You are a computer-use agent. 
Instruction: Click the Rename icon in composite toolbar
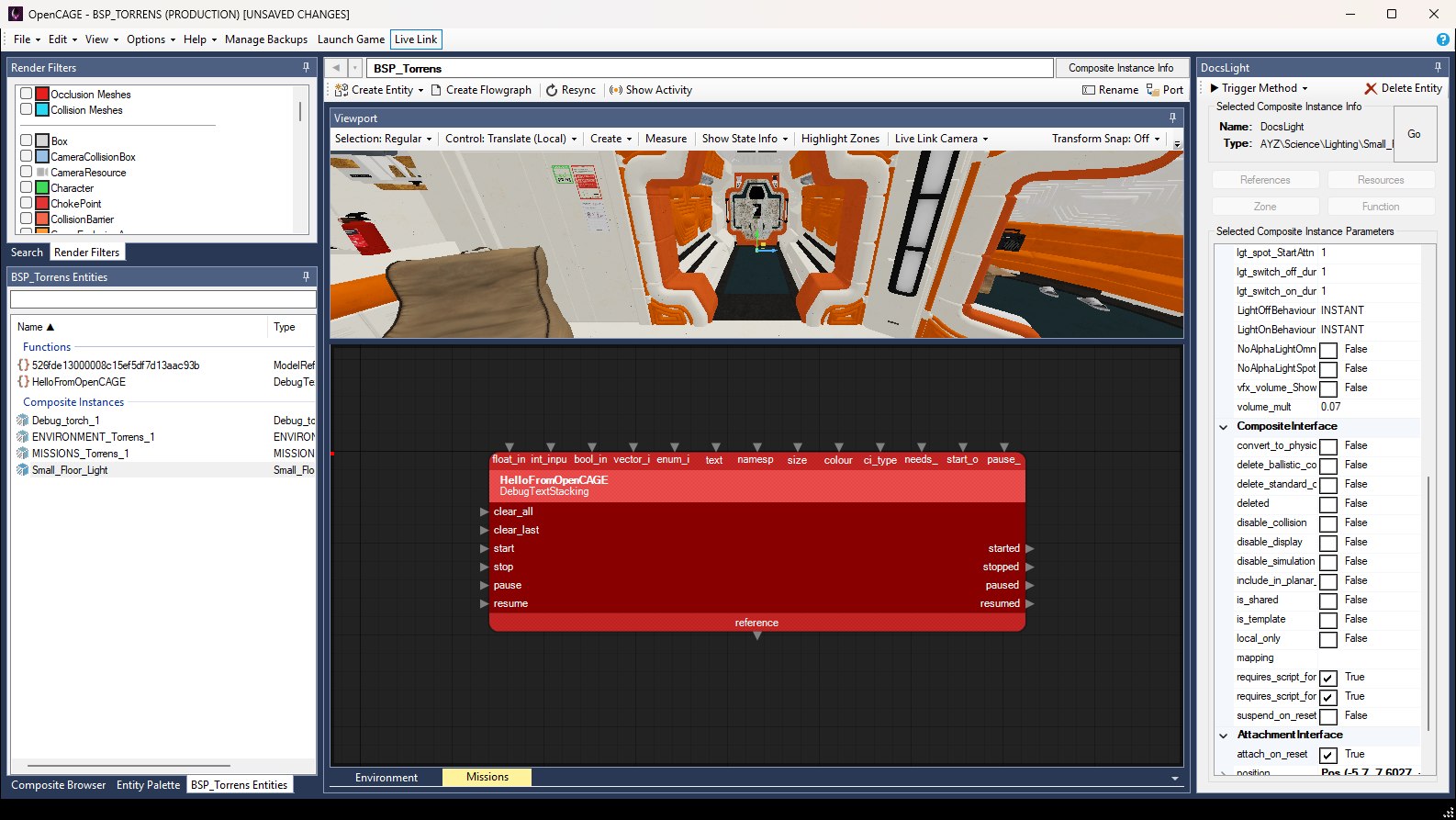tap(1089, 90)
